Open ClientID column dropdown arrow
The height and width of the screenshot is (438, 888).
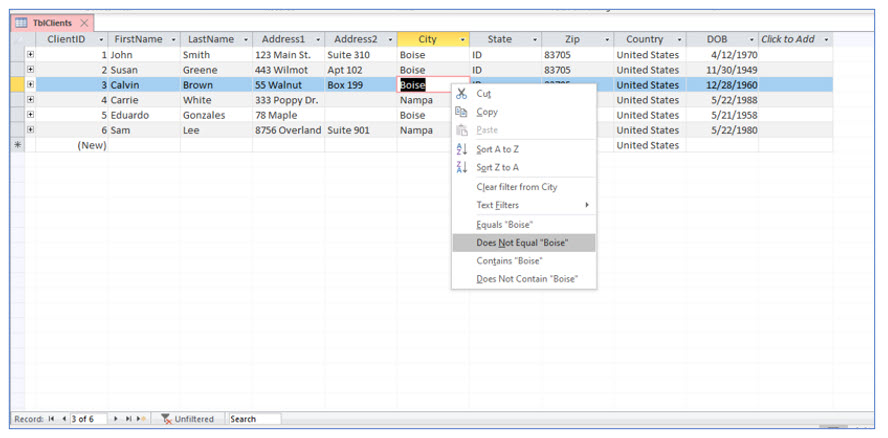point(101,40)
